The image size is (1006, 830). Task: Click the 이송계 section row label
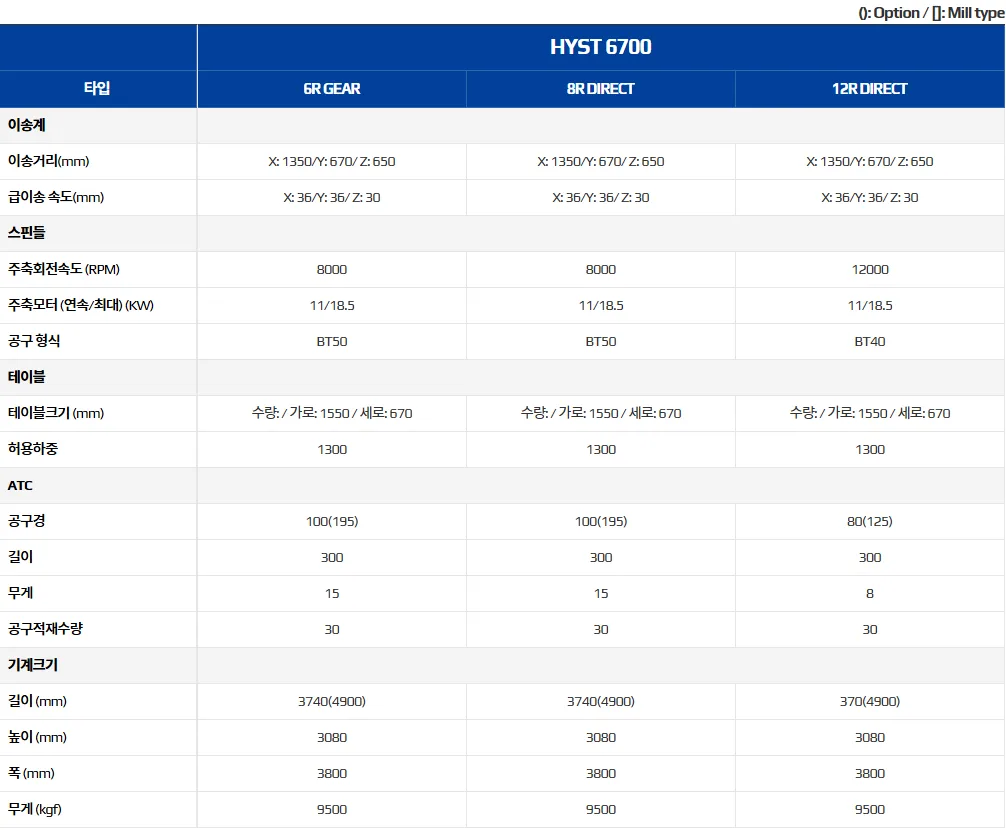(x=26, y=125)
